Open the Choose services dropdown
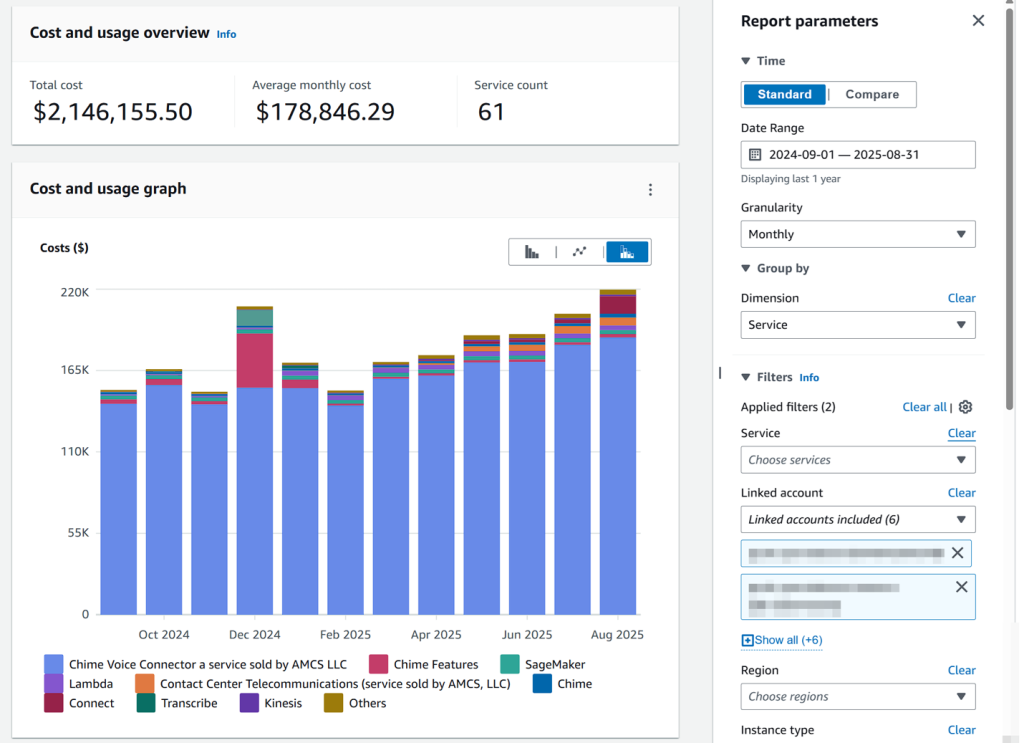The height and width of the screenshot is (743, 1024). (857, 459)
